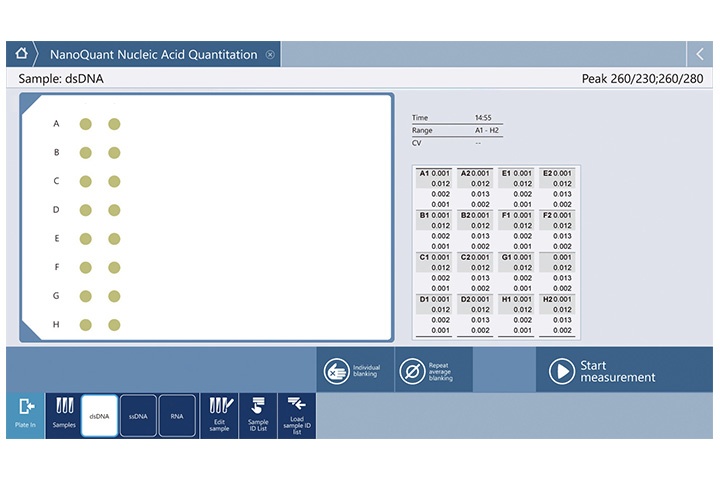Select the second well in row D
The width and height of the screenshot is (720, 480).
click(114, 210)
